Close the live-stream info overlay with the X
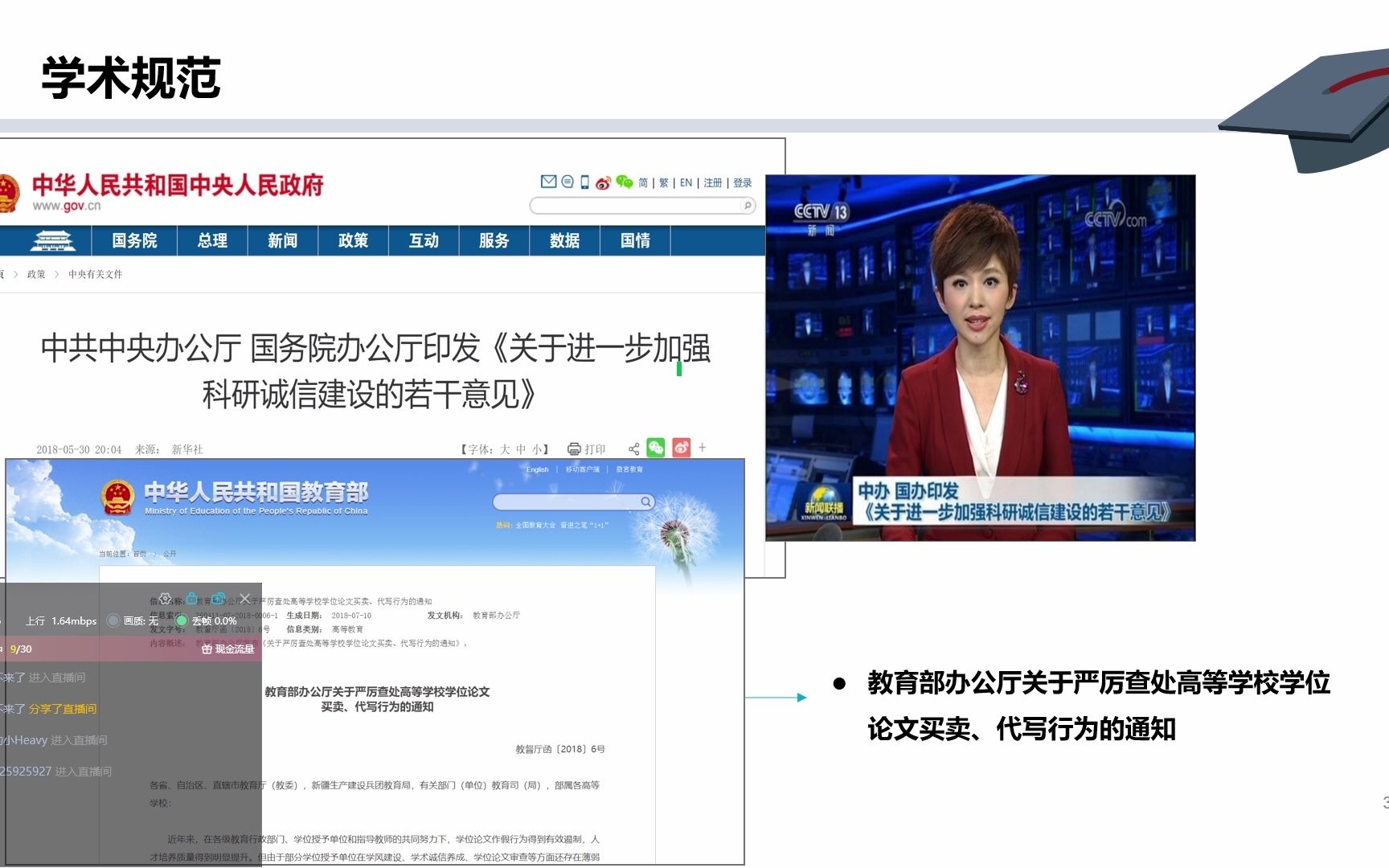 244,599
